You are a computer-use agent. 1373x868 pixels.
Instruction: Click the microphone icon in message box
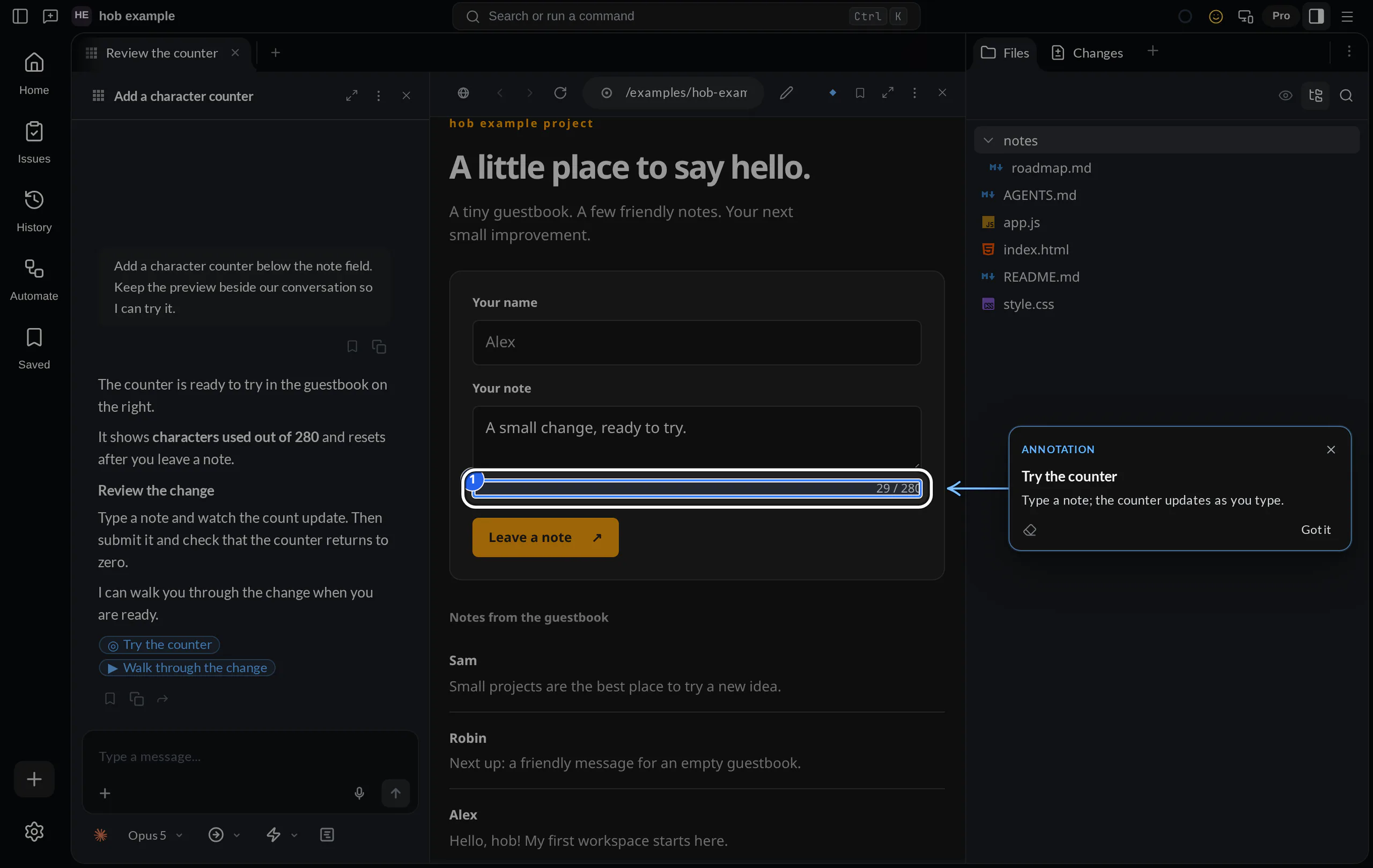click(359, 793)
